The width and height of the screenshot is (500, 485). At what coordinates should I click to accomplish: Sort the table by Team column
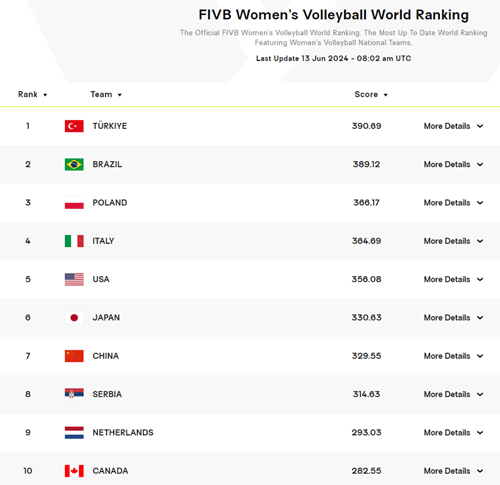106,95
